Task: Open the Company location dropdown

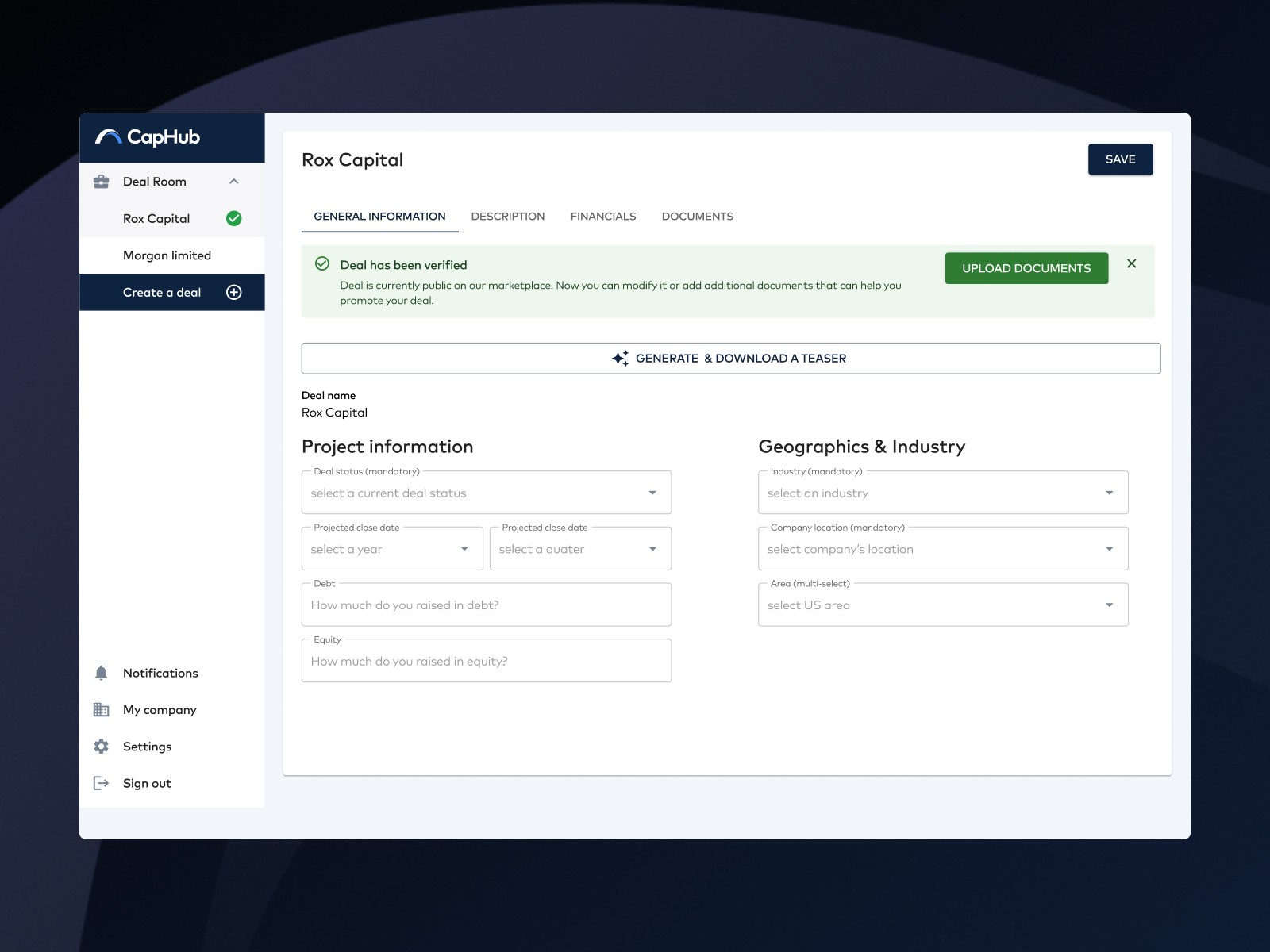Action: [x=943, y=549]
